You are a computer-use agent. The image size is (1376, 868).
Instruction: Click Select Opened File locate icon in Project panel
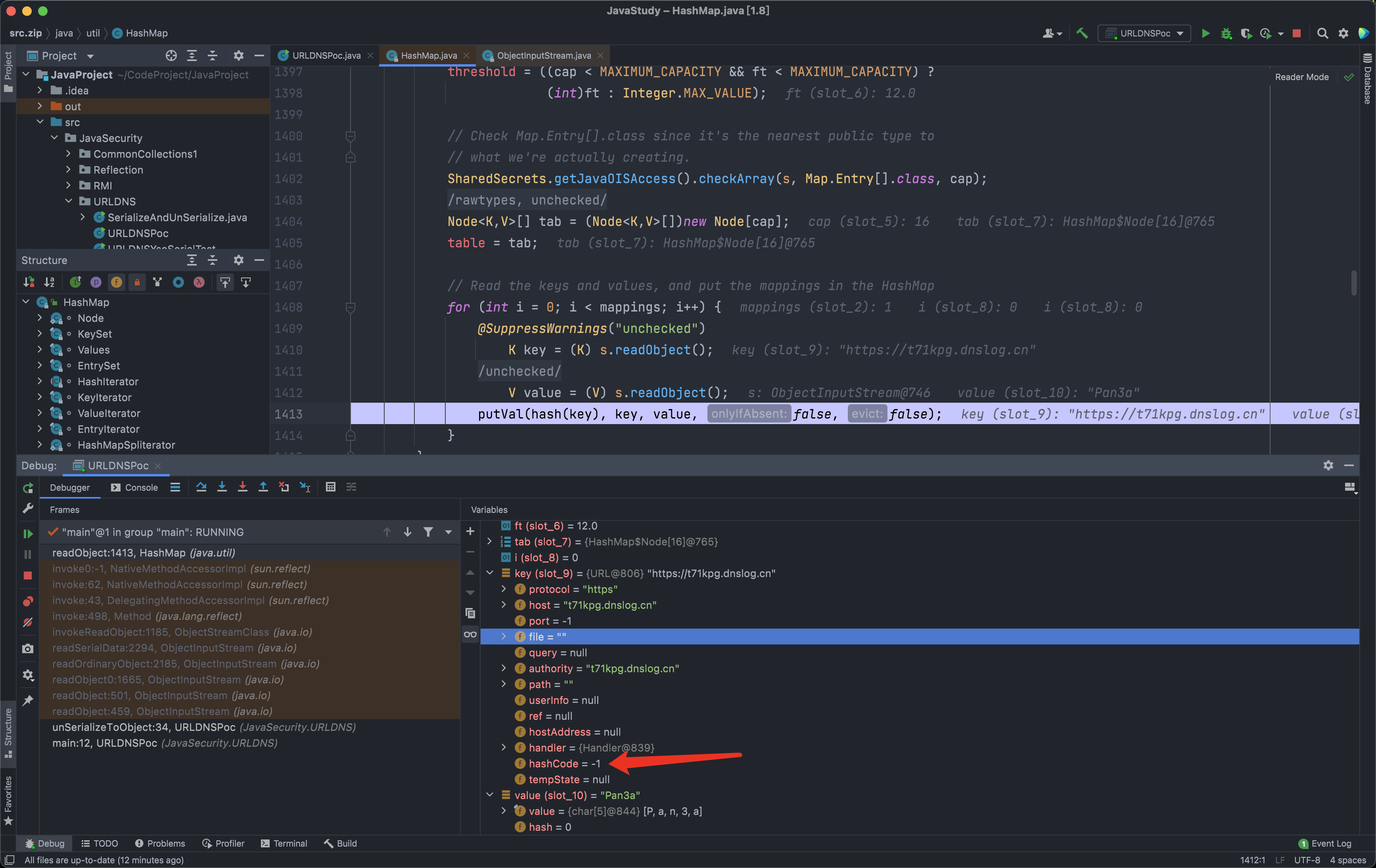[x=171, y=55]
